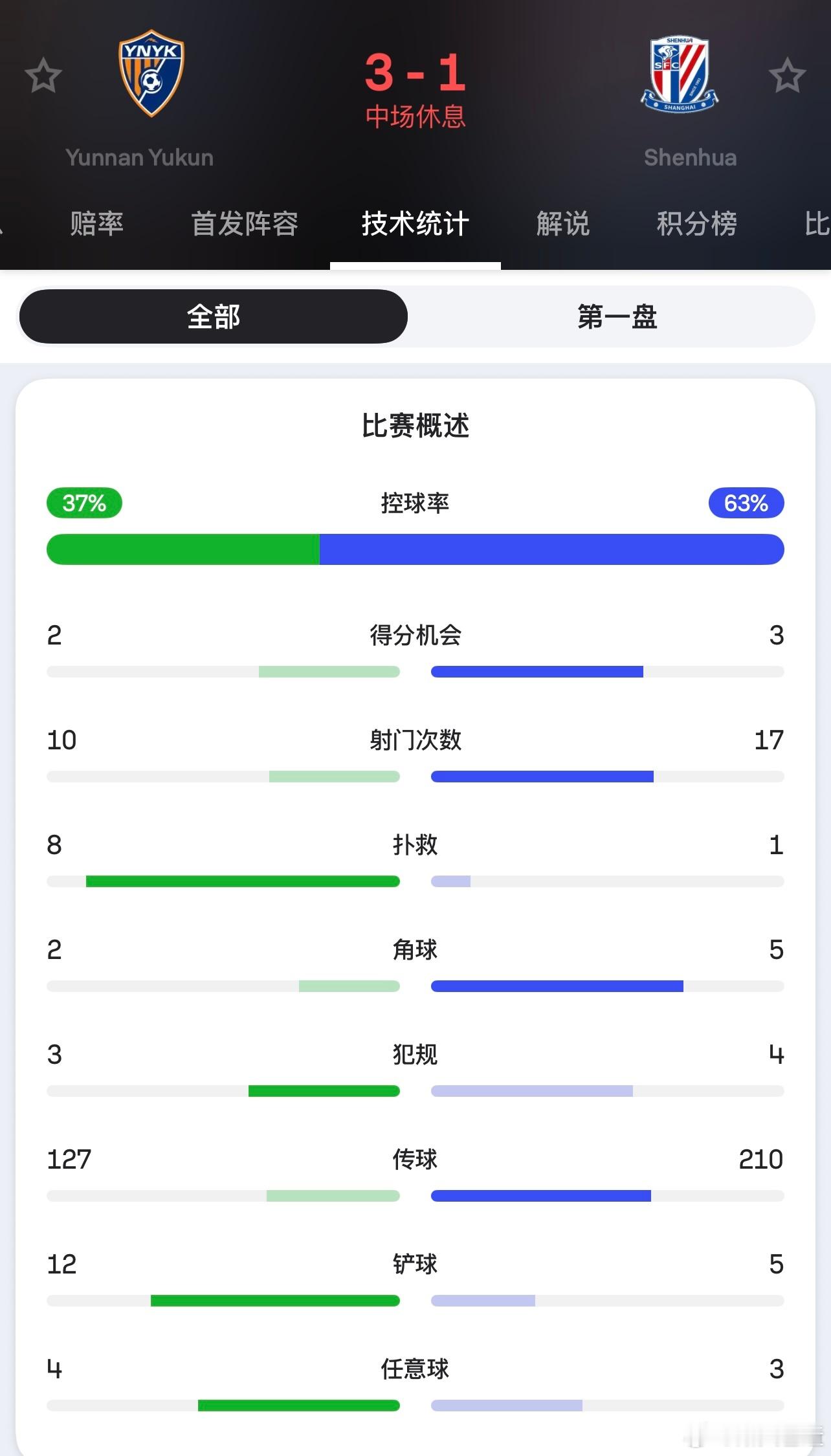Select the 技术统计 tab

coord(415,224)
